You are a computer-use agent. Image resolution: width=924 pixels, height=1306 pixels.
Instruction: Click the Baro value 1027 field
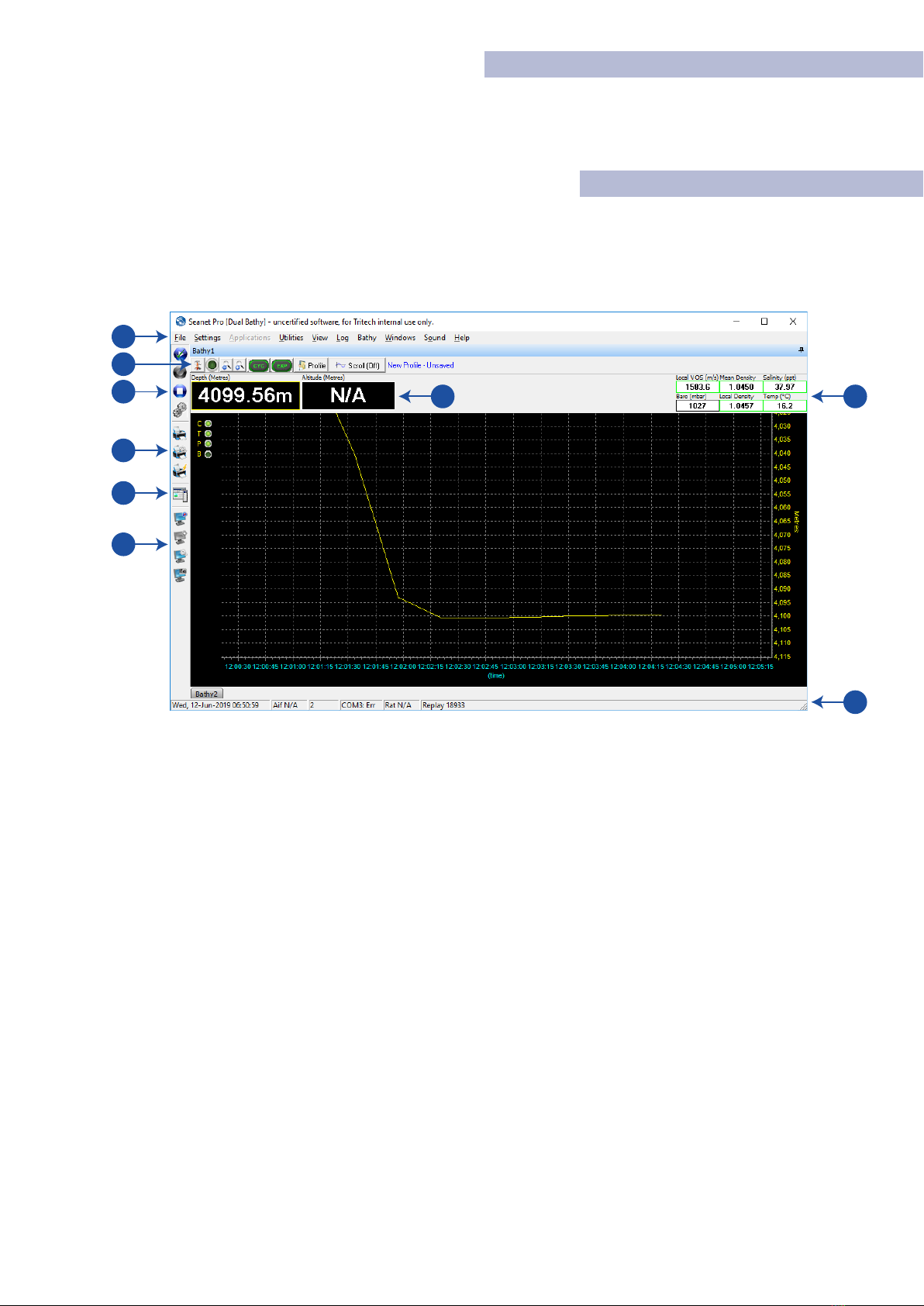tap(698, 405)
